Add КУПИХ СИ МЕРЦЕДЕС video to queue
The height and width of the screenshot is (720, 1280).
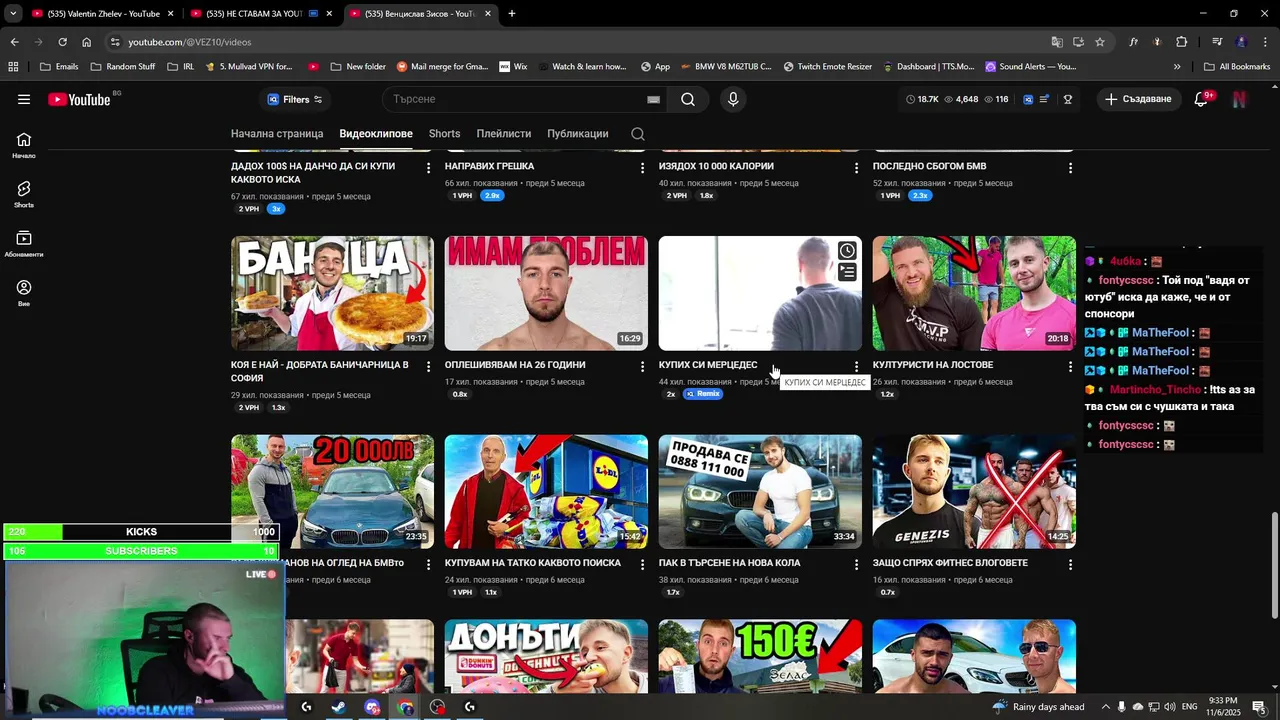(847, 272)
